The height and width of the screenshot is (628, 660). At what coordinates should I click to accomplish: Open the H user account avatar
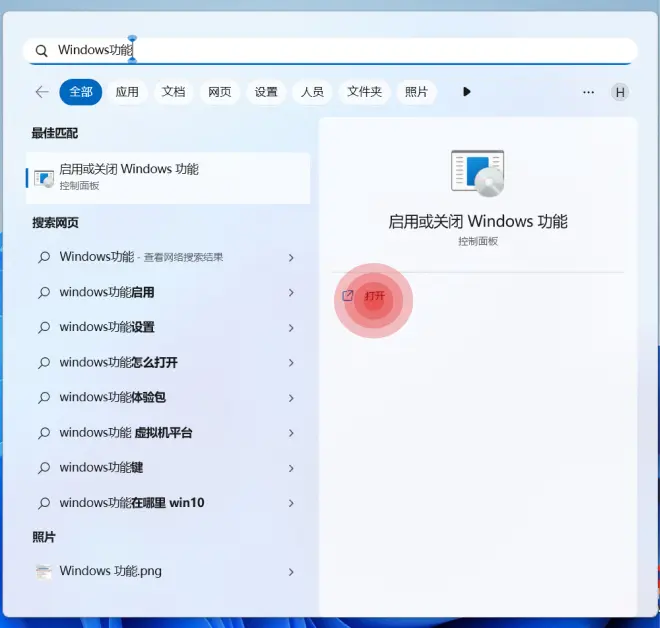pyautogui.click(x=620, y=92)
